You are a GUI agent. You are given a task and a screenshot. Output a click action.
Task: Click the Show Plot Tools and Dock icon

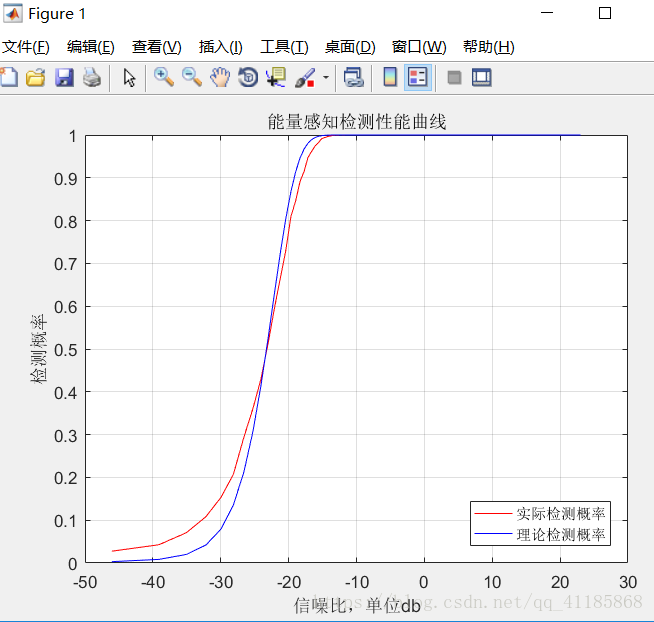pos(482,78)
